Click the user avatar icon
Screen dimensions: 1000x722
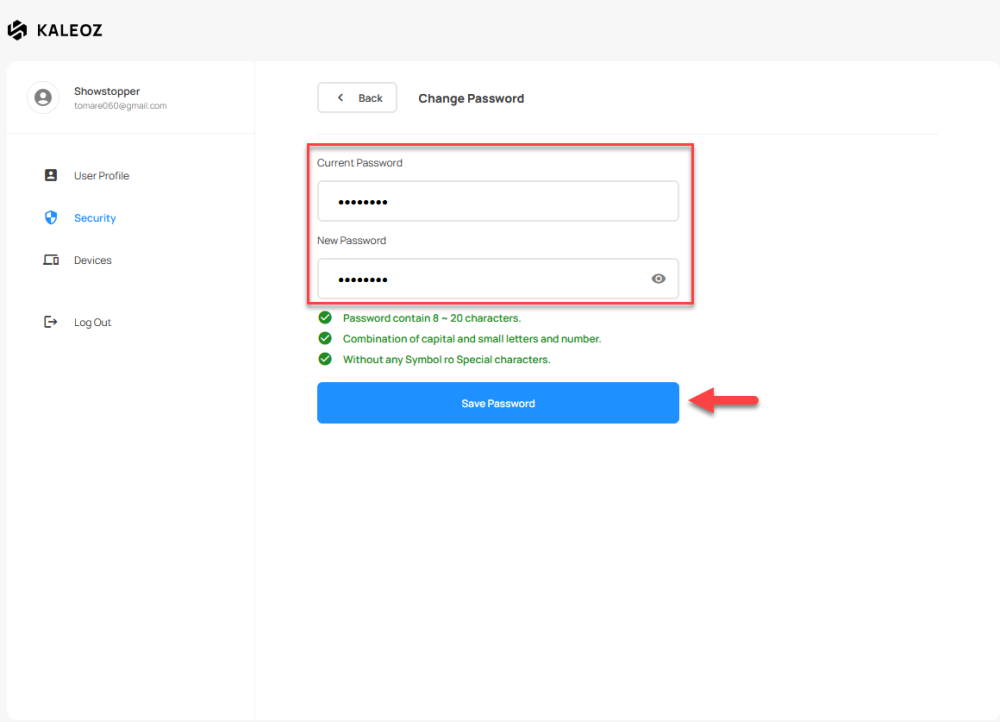coord(42,98)
